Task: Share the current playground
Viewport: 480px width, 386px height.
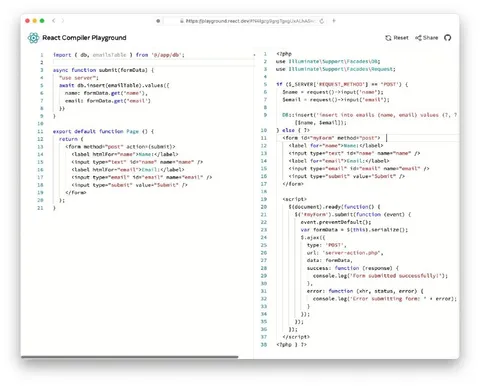Action: click(426, 38)
